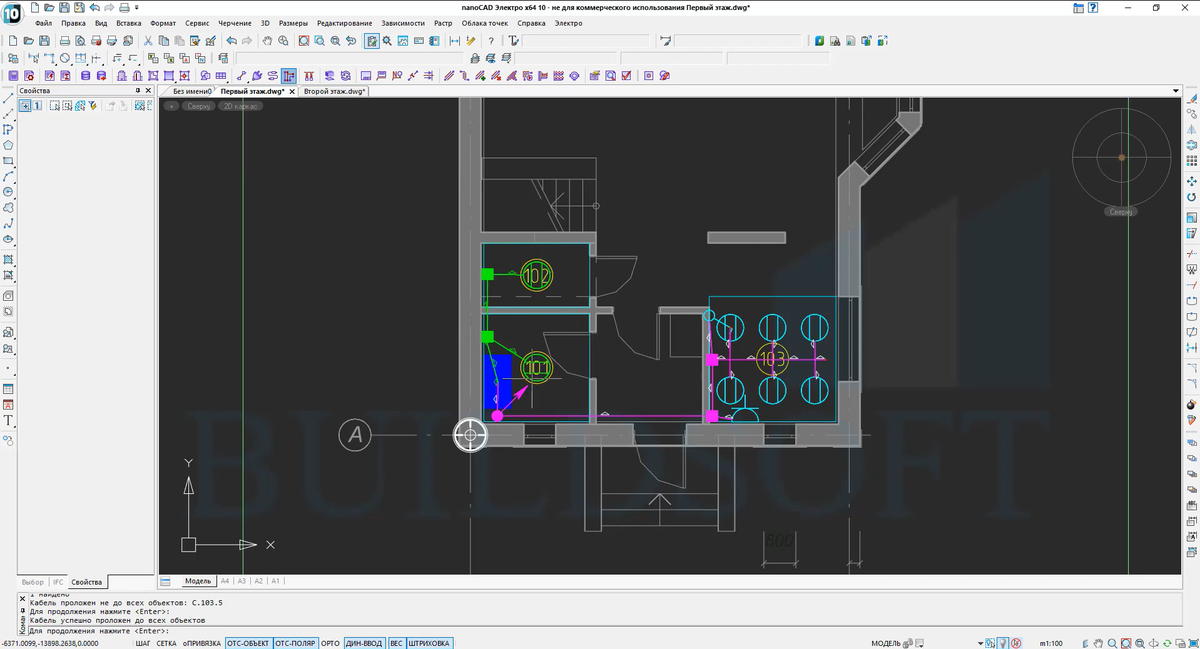
Task: Select the Pan hand tool
Action: click(x=268, y=41)
